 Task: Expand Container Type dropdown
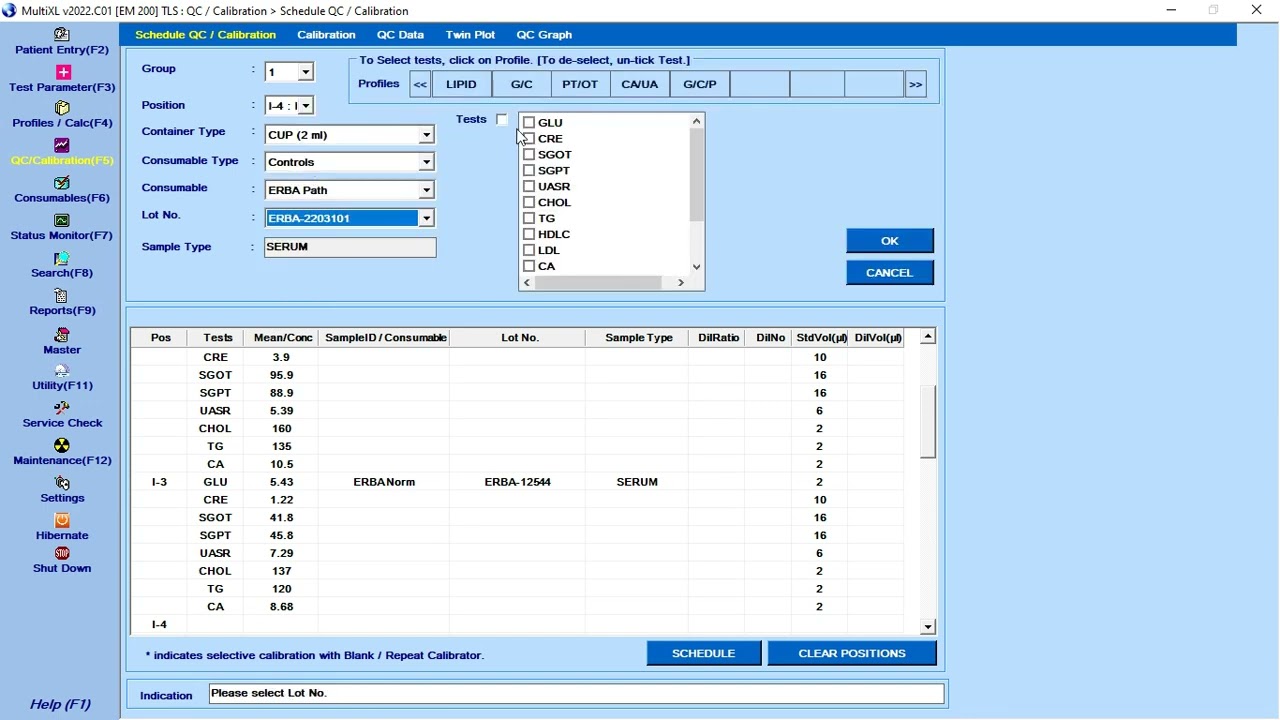[x=426, y=135]
